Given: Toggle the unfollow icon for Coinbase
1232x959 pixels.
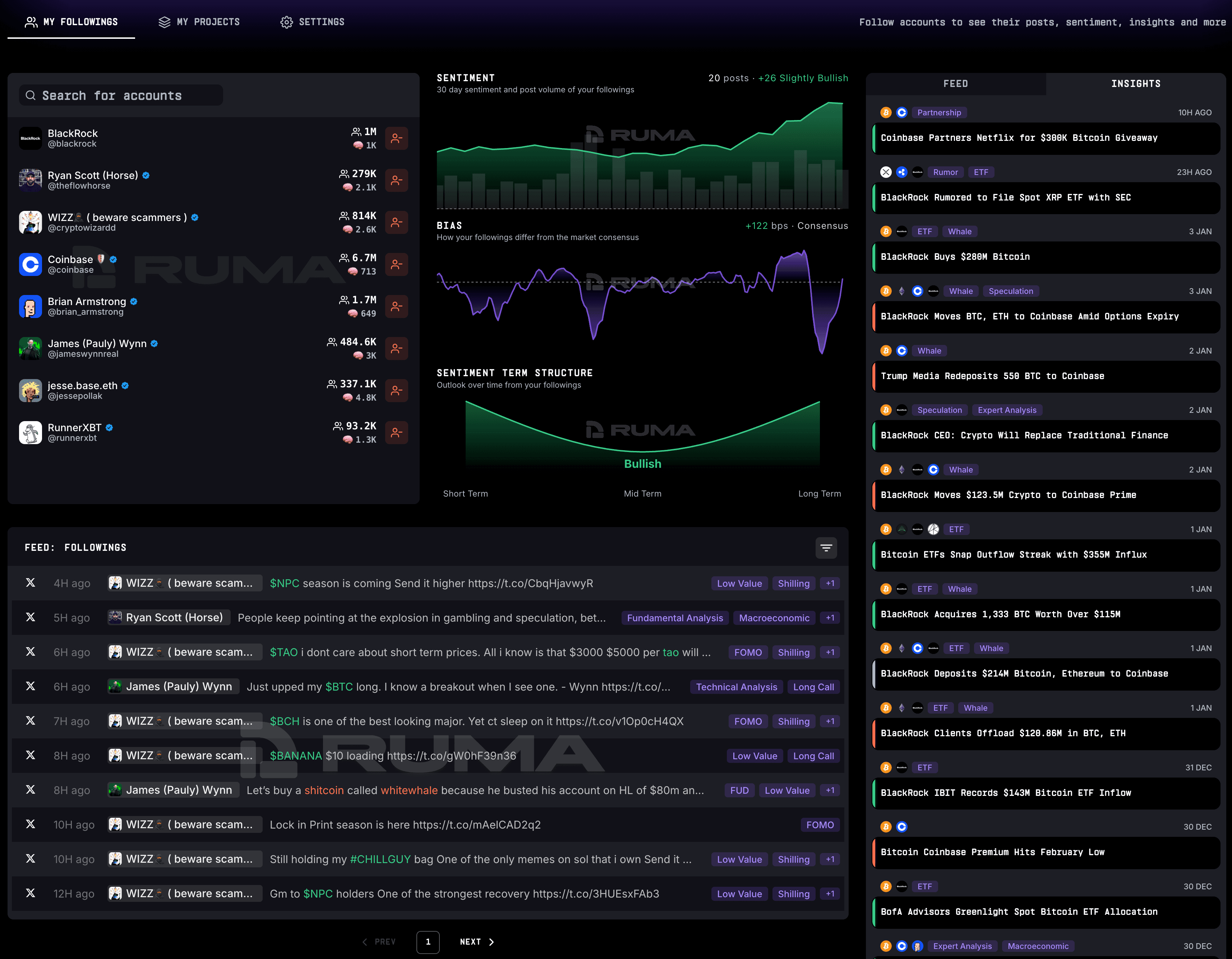Looking at the screenshot, I should coord(397,264).
